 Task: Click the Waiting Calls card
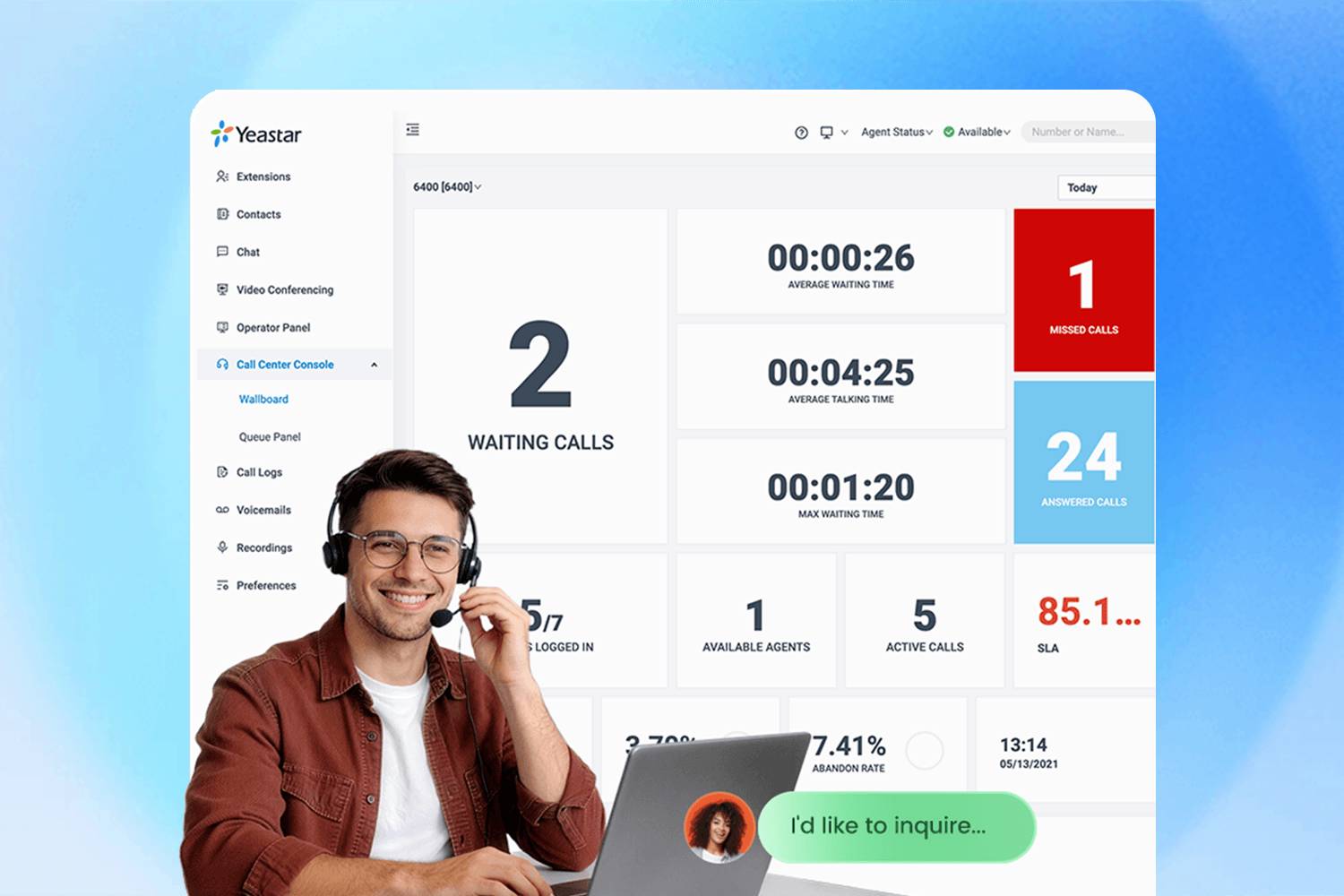[540, 376]
